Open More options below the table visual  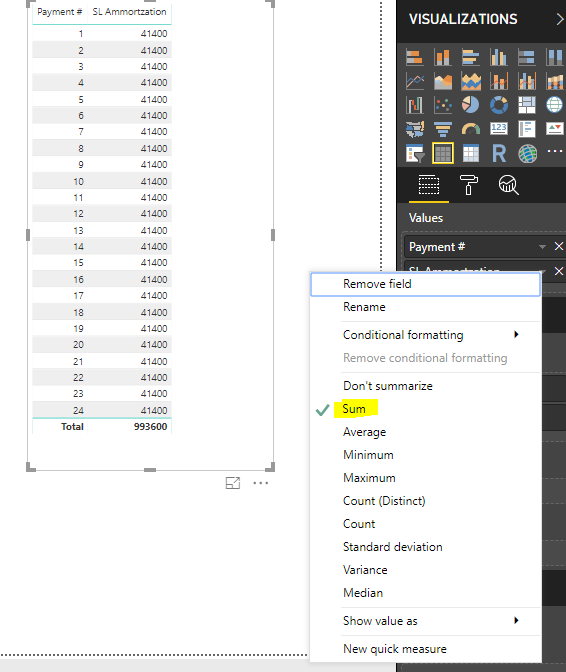tap(261, 483)
